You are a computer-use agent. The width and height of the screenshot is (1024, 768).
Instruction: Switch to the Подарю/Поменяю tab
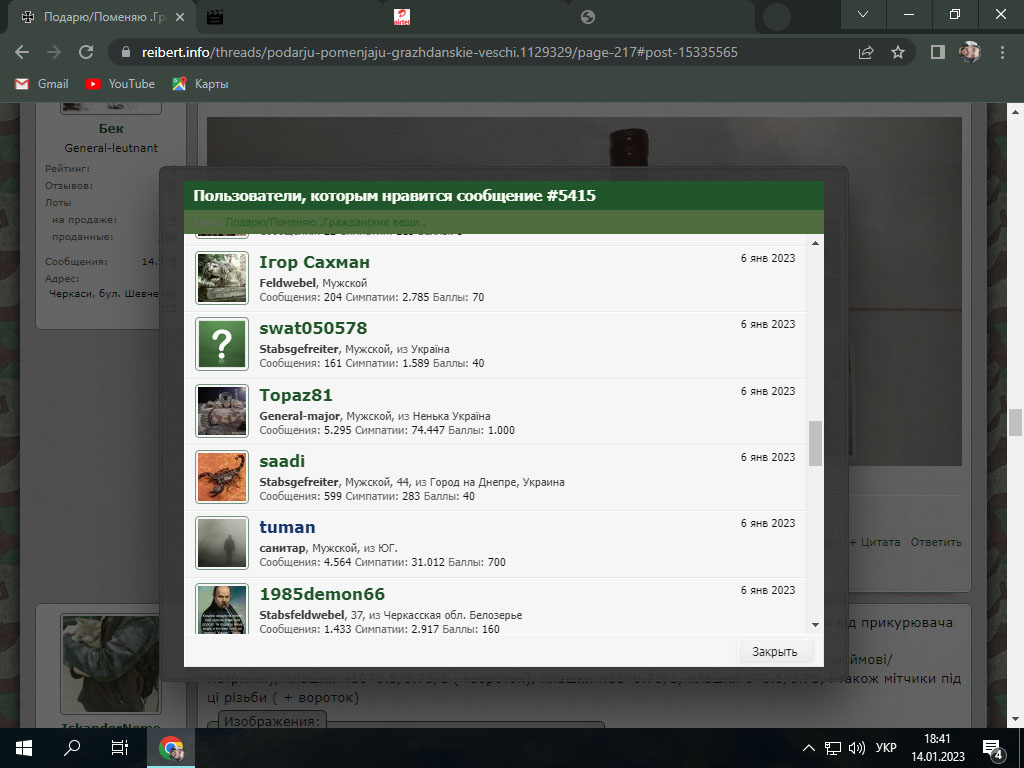[x=95, y=17]
